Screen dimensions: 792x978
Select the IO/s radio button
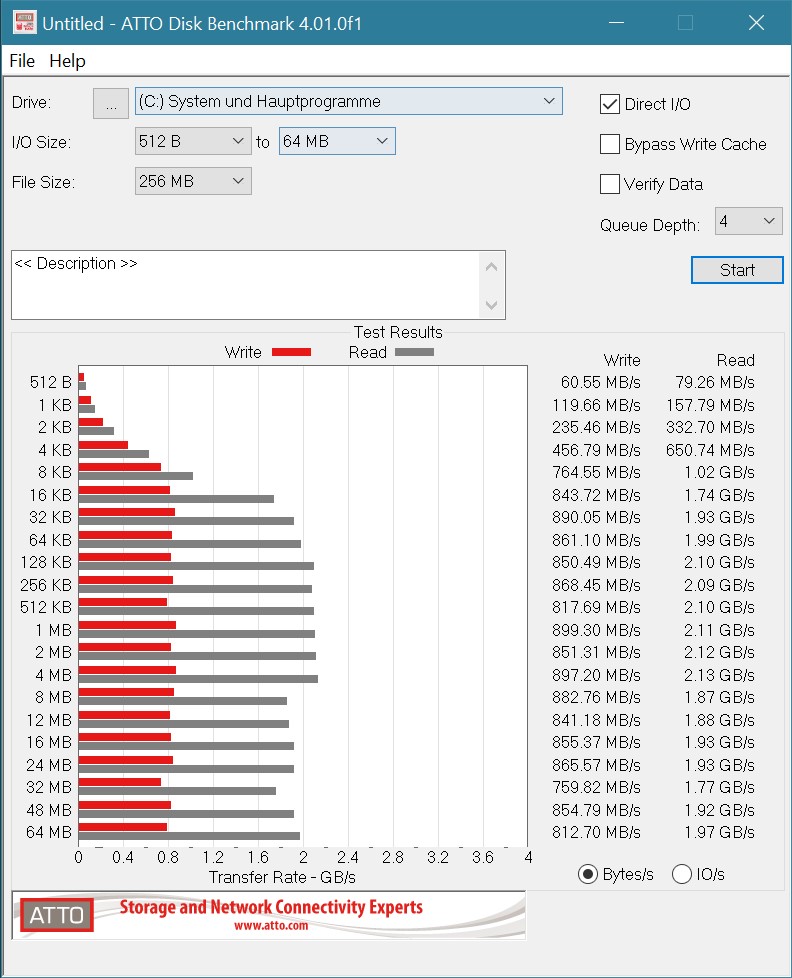pos(682,874)
